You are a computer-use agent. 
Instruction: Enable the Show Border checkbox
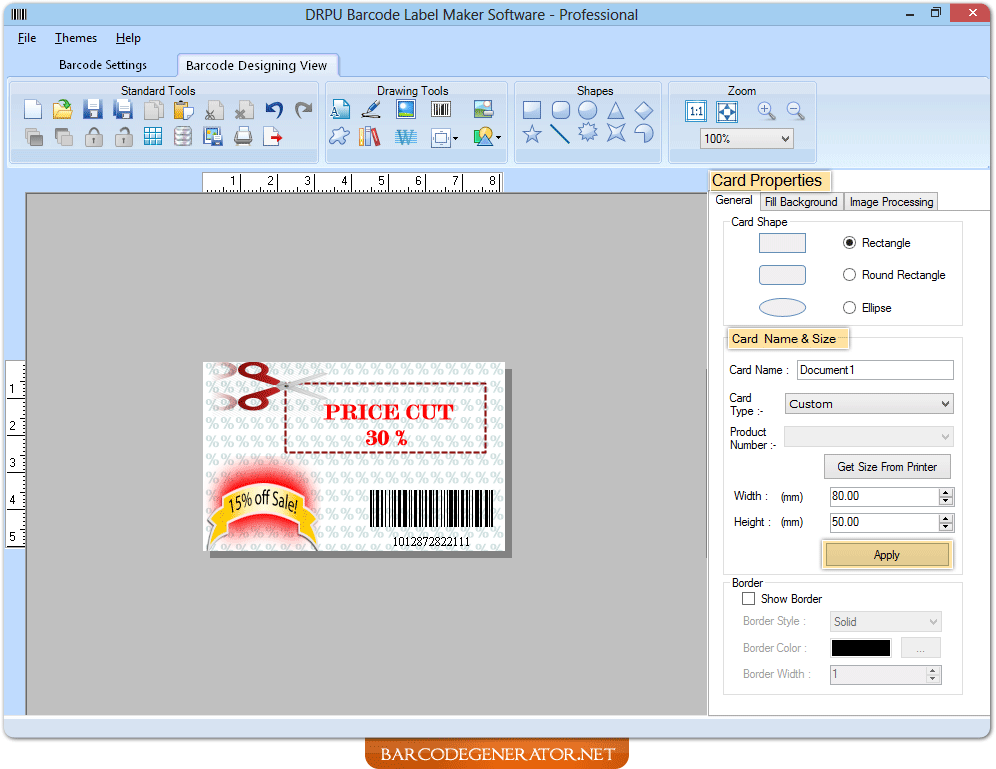tap(749, 598)
